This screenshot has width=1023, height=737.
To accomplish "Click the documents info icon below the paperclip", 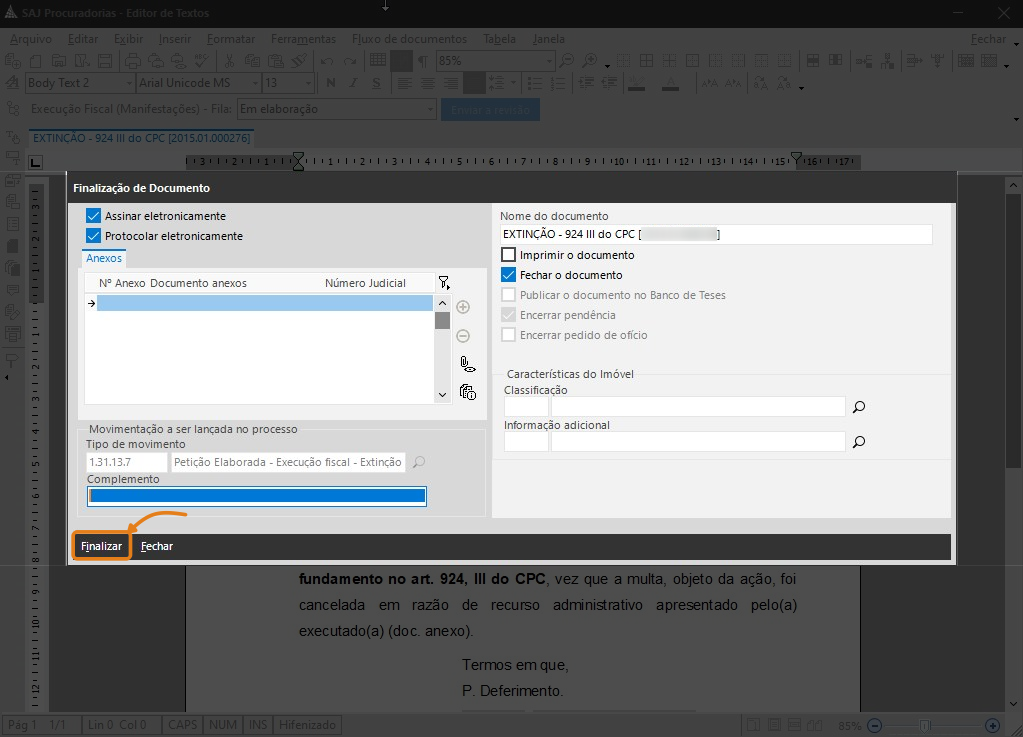I will point(467,392).
